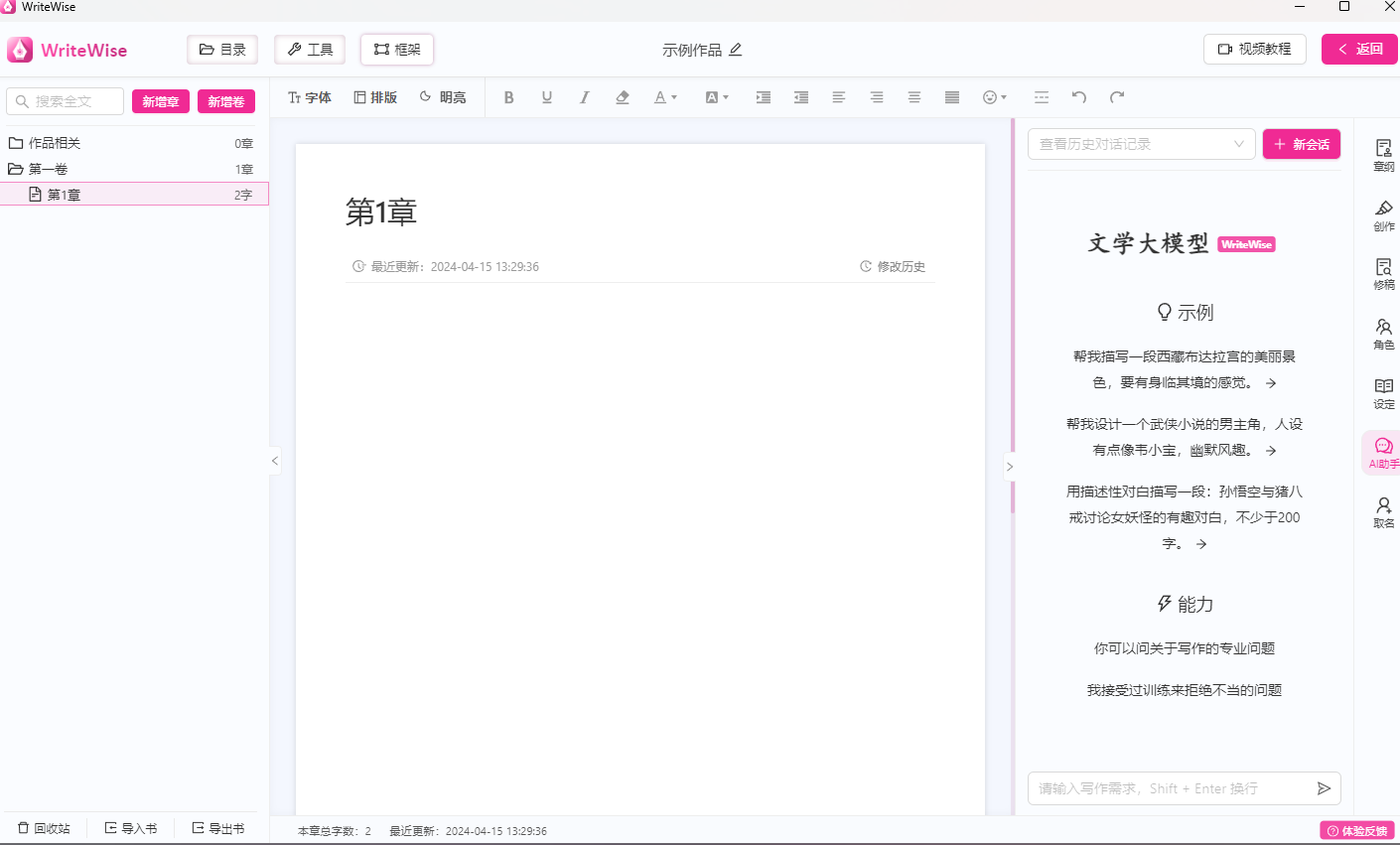Collapse the left sidebar panel
Image resolution: width=1400 pixels, height=845 pixels.
(275, 461)
